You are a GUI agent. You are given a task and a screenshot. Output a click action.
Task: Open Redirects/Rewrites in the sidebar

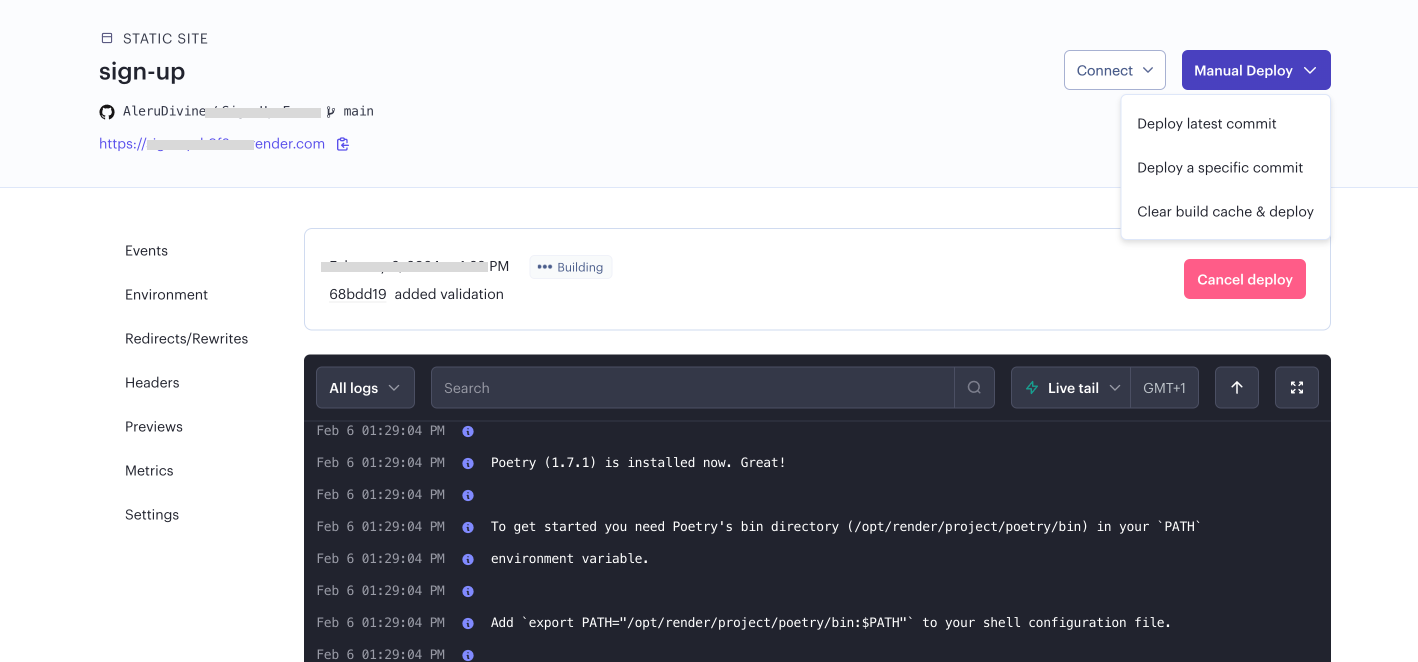[x=186, y=339]
